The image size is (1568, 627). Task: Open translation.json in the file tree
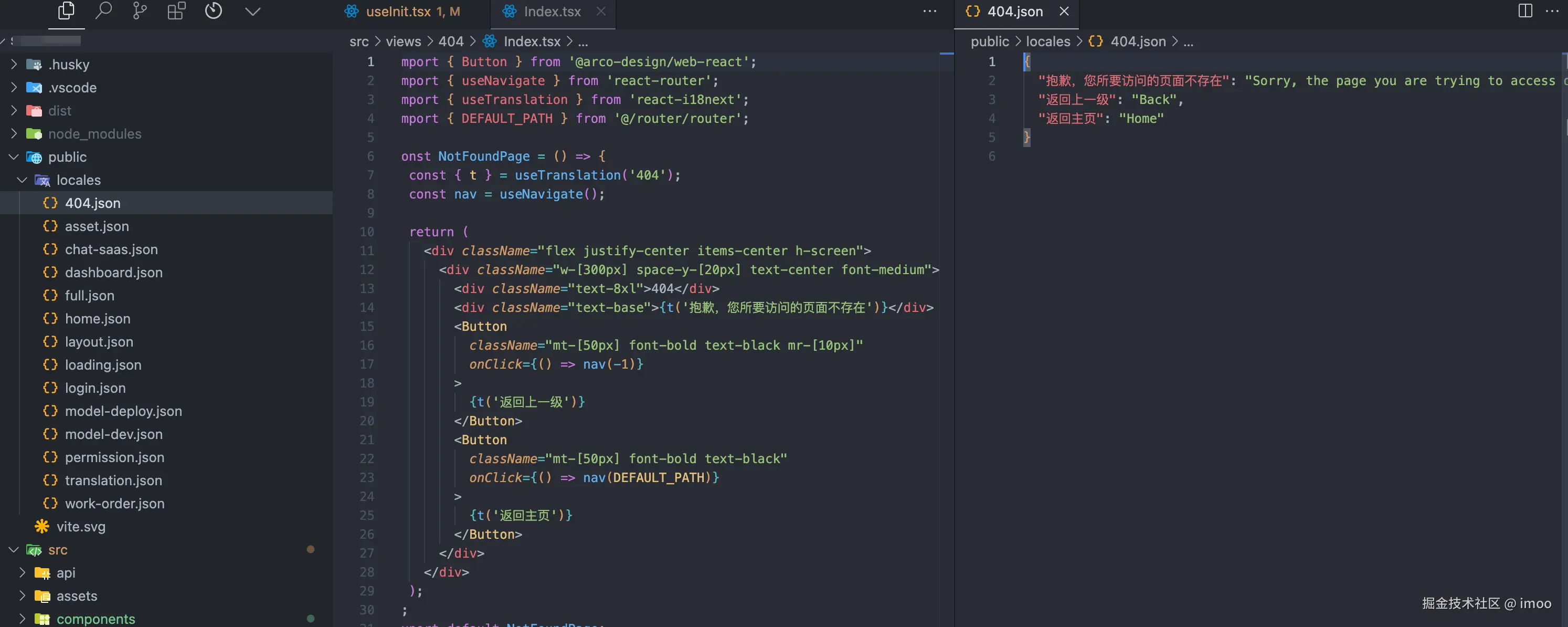(x=113, y=481)
